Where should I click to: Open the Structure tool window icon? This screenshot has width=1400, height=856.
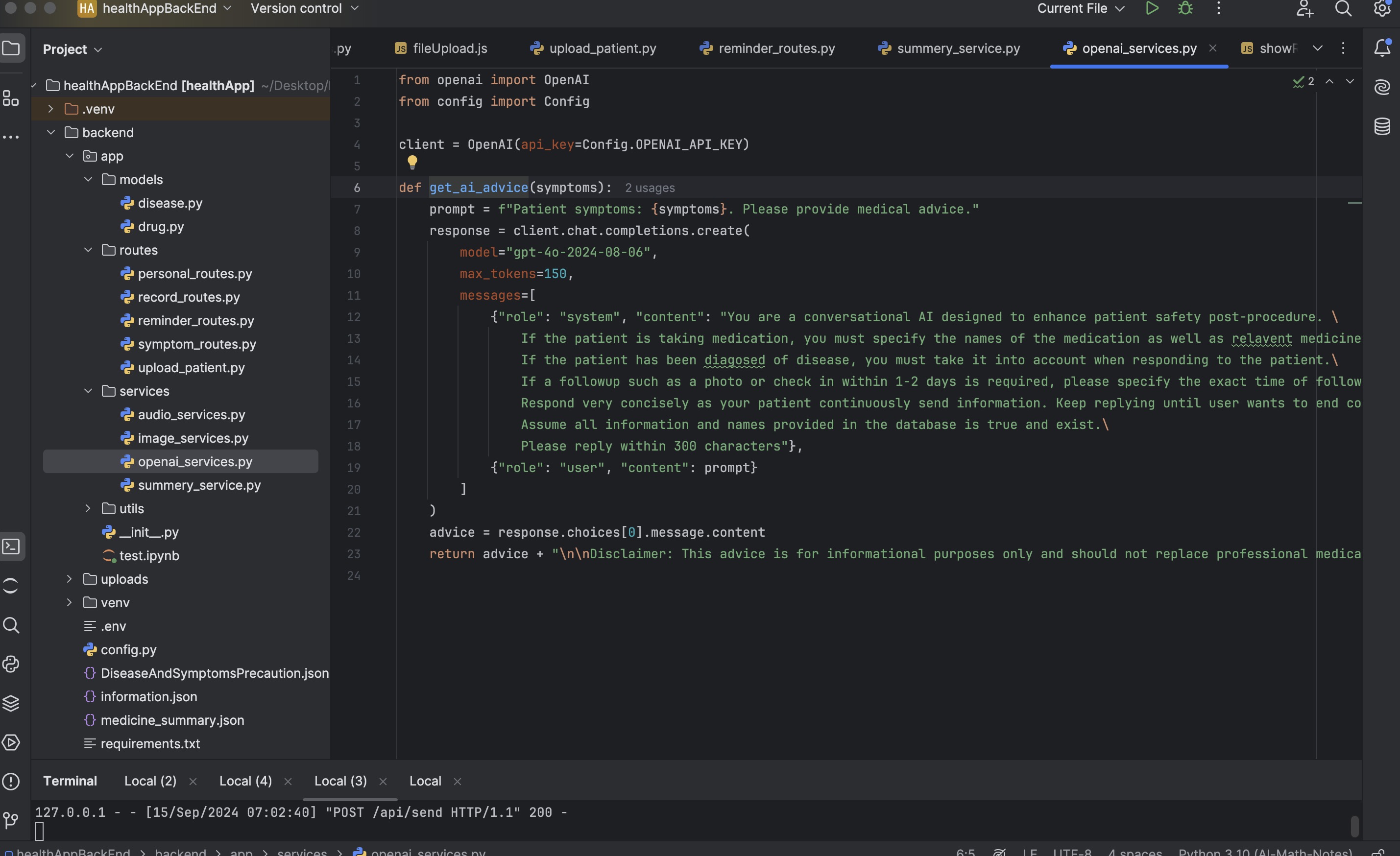tap(11, 98)
